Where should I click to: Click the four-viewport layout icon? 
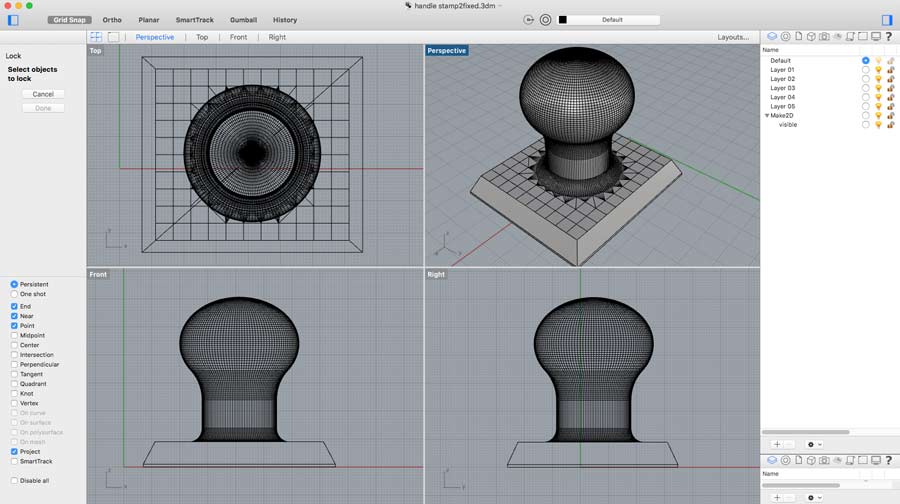pos(97,37)
